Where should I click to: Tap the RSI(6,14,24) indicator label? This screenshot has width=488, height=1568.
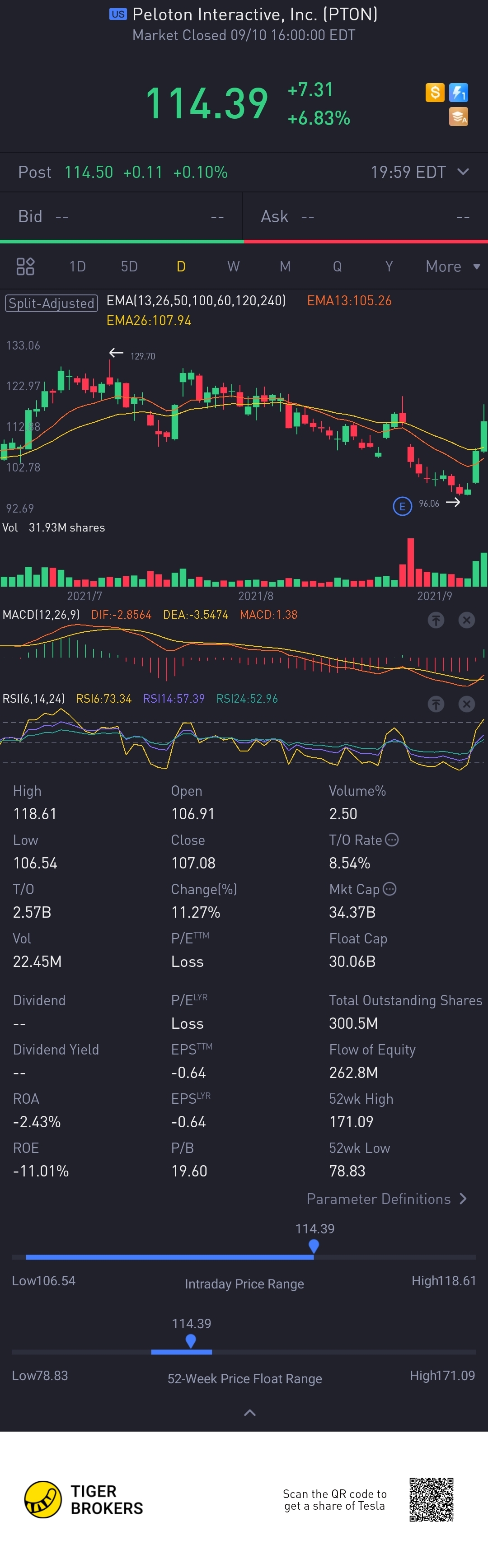point(33,698)
